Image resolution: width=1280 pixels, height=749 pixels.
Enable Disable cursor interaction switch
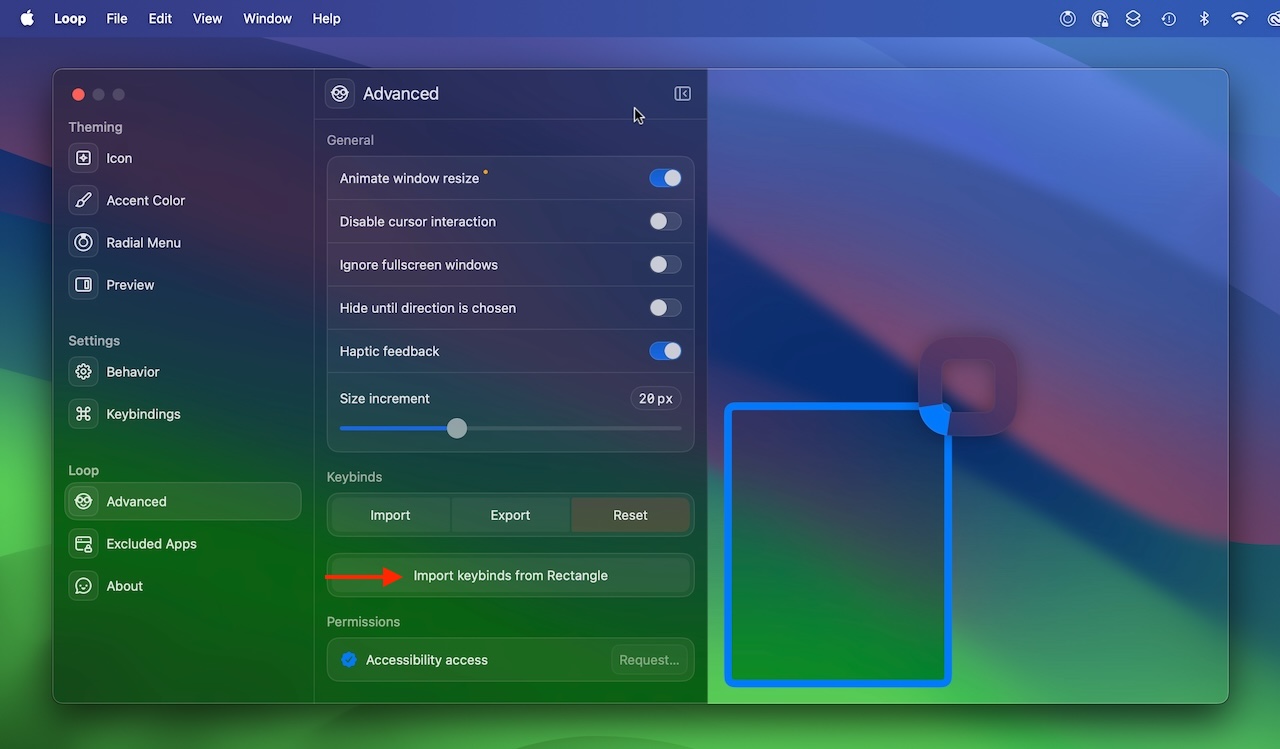pos(665,221)
